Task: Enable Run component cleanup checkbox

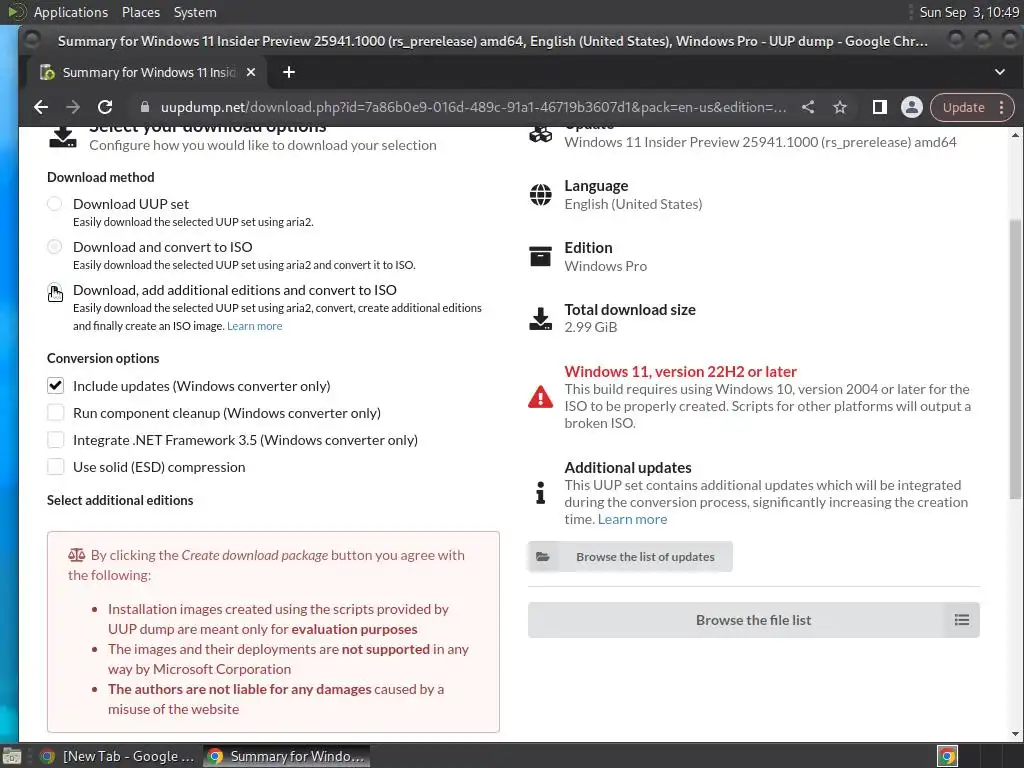Action: (x=56, y=413)
